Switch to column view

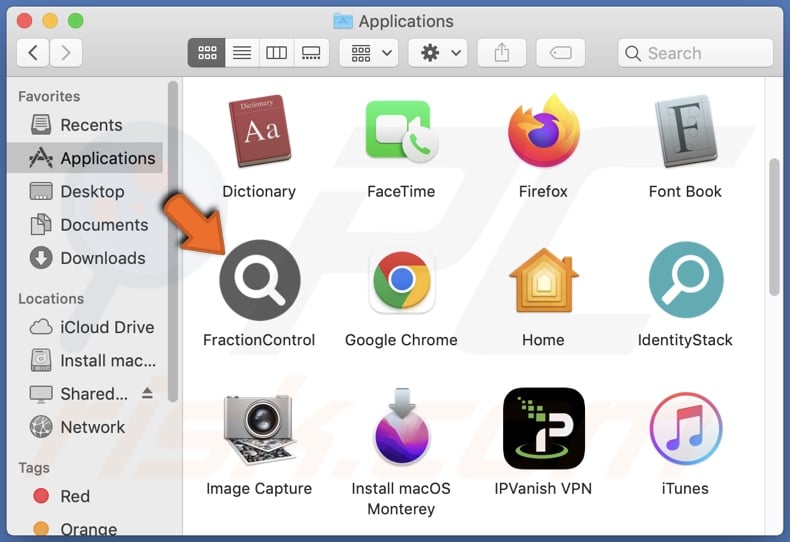[x=276, y=53]
